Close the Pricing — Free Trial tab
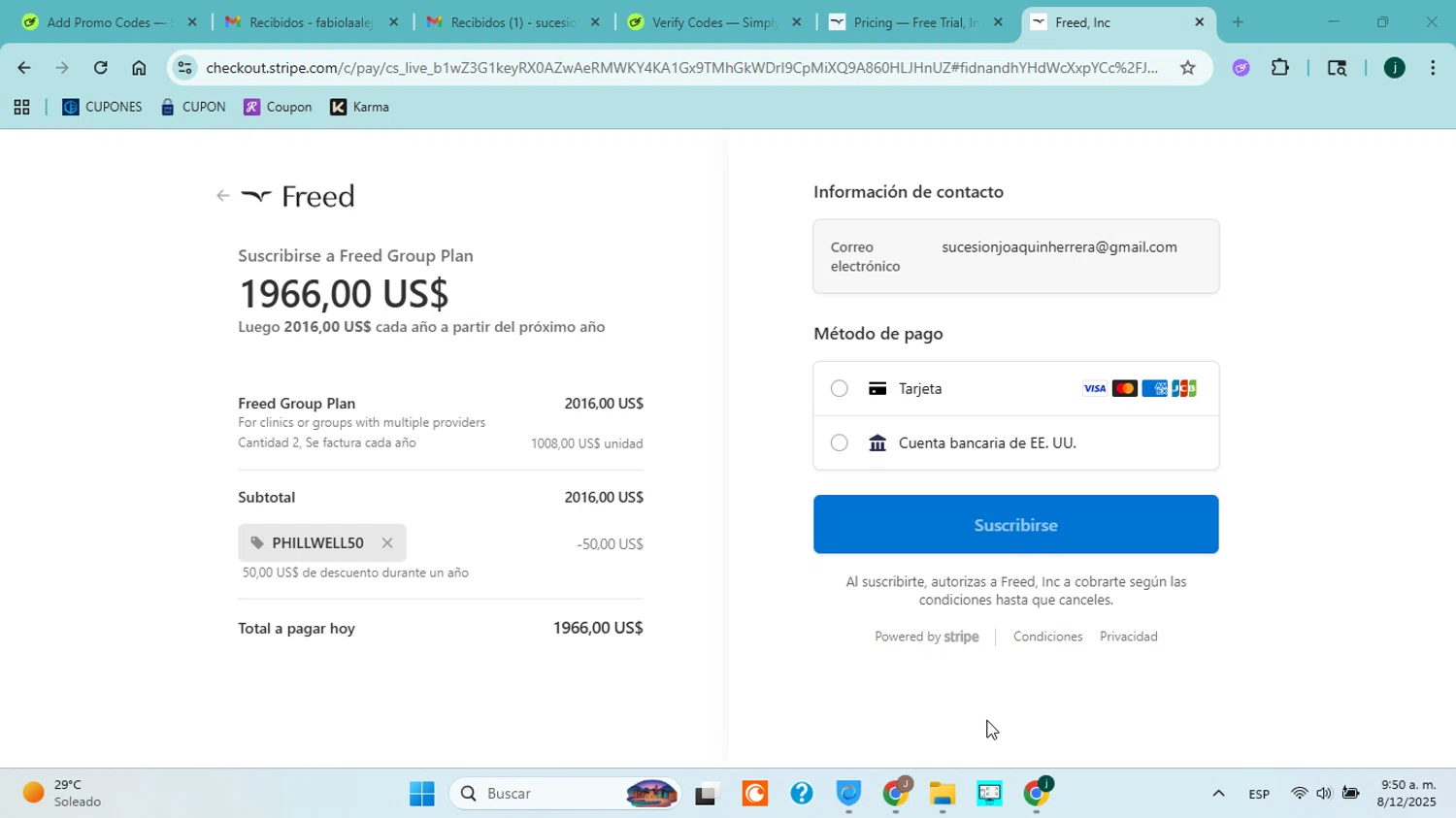The image size is (1456, 818). (998, 22)
